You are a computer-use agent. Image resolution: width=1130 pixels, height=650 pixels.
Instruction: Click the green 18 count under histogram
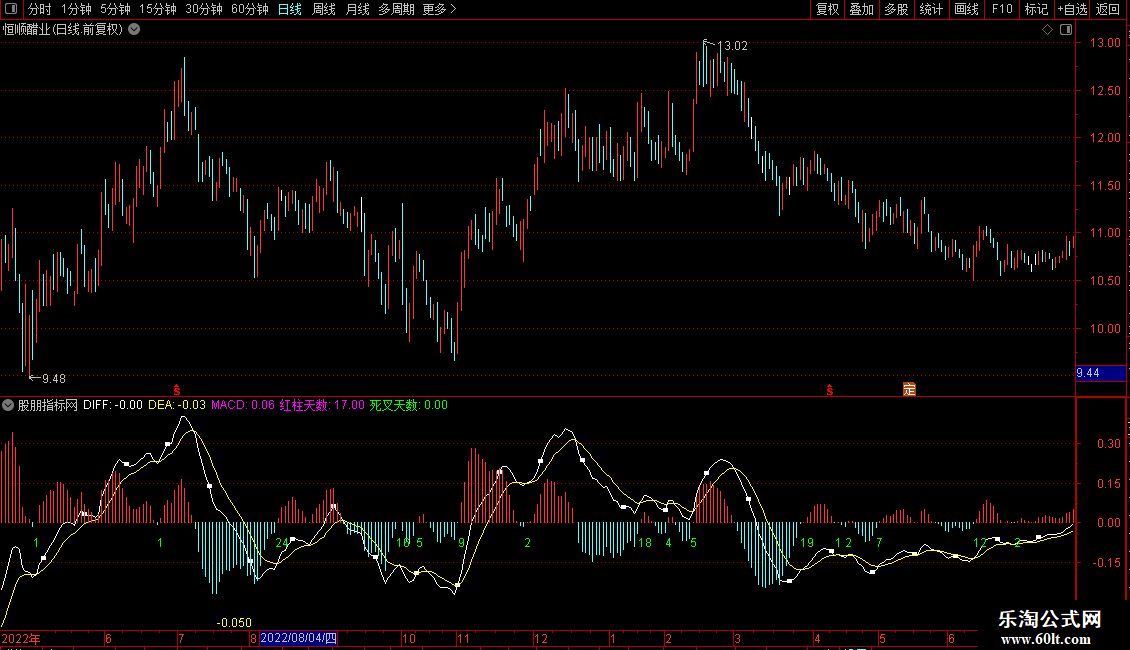(x=644, y=543)
